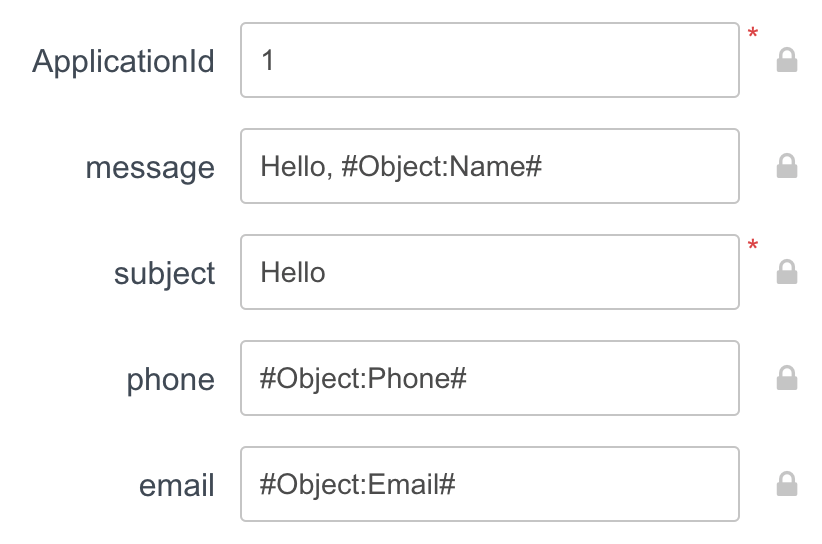Click the lock icon beside ApplicationId
This screenshot has height=544, width=822.
(x=787, y=62)
